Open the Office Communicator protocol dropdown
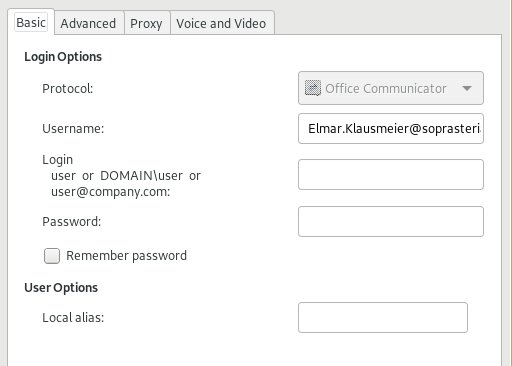The height and width of the screenshot is (366, 512). tap(391, 88)
